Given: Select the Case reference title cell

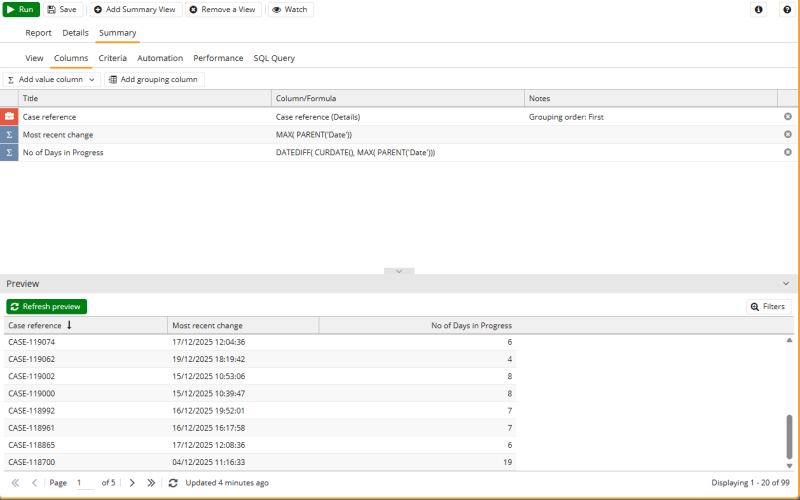Looking at the screenshot, I should (145, 117).
